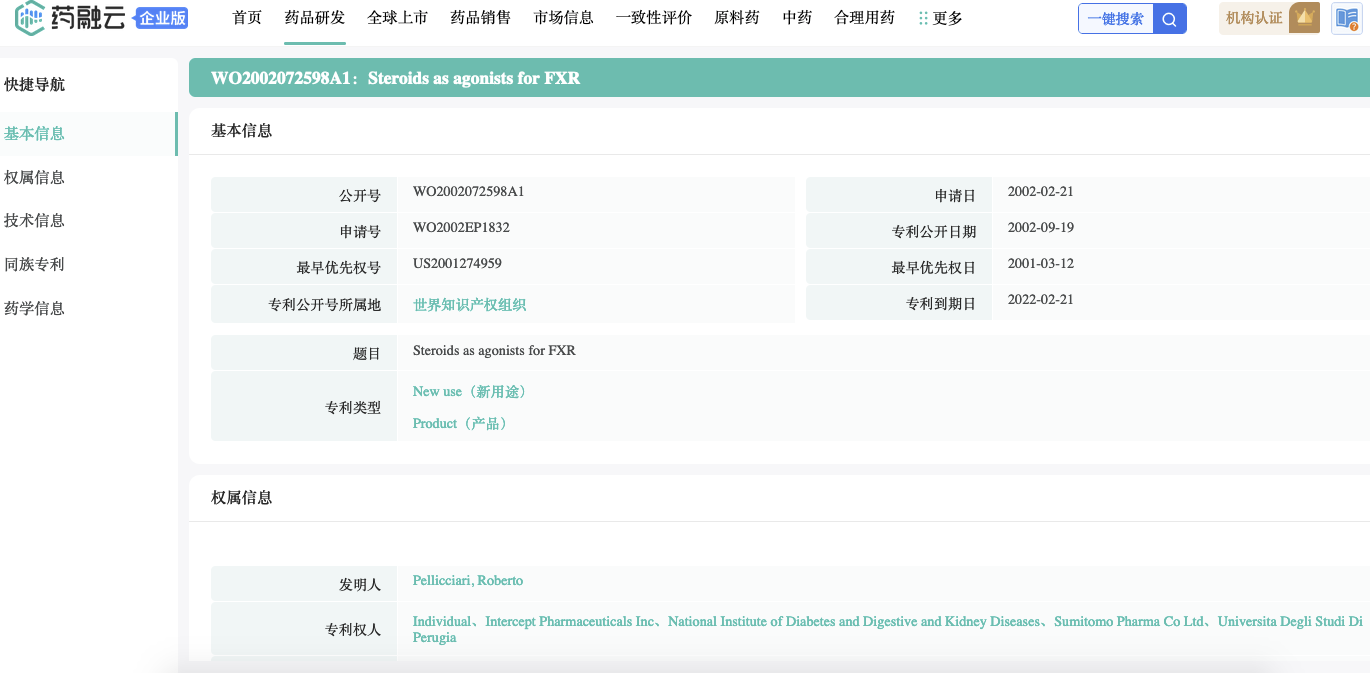
Task: Click the 机构认证 button
Action: [1254, 18]
